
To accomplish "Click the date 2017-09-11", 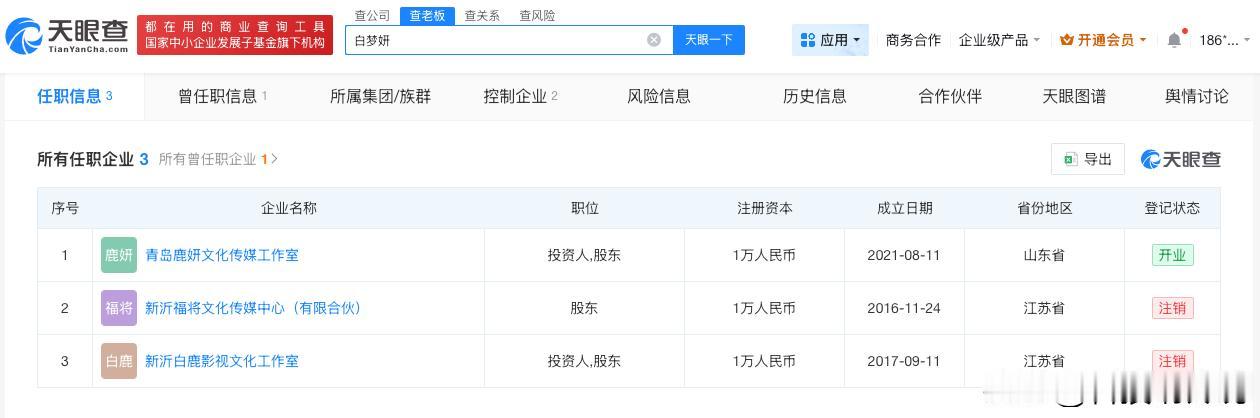I will (x=905, y=361).
